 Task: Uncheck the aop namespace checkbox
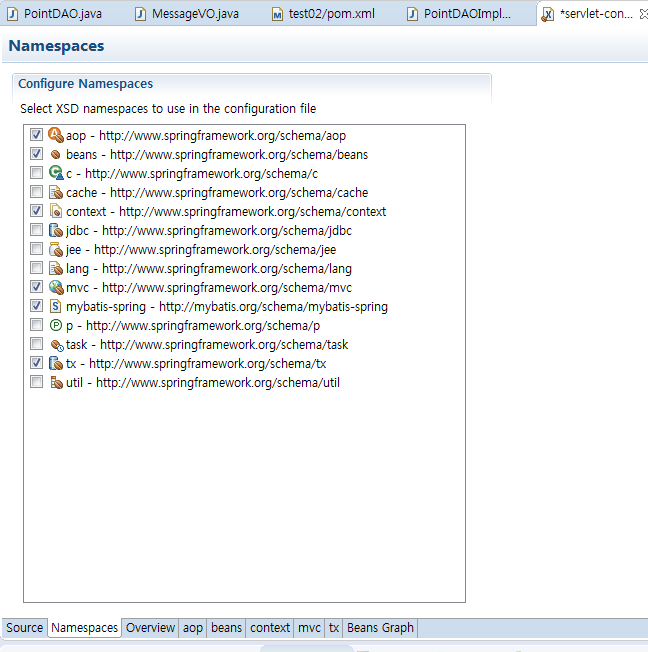(x=36, y=135)
